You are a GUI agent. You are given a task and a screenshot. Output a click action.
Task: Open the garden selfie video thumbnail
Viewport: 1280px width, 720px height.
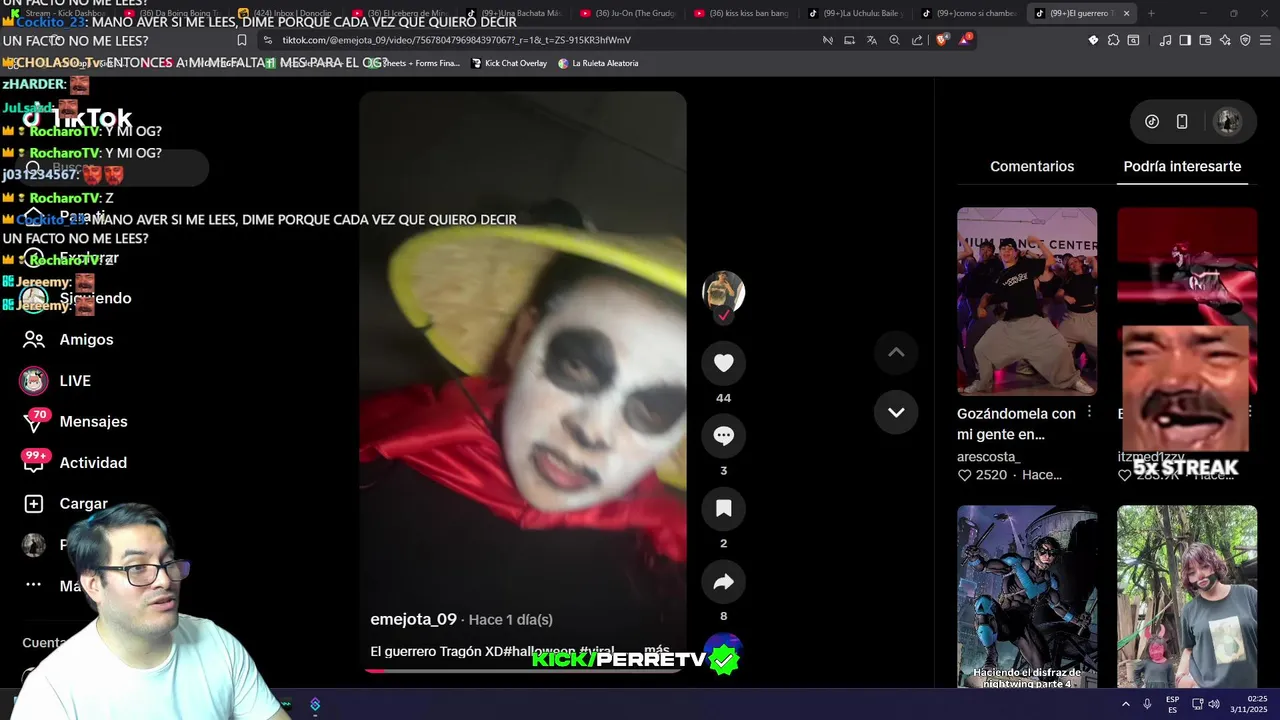pyautogui.click(x=1187, y=596)
